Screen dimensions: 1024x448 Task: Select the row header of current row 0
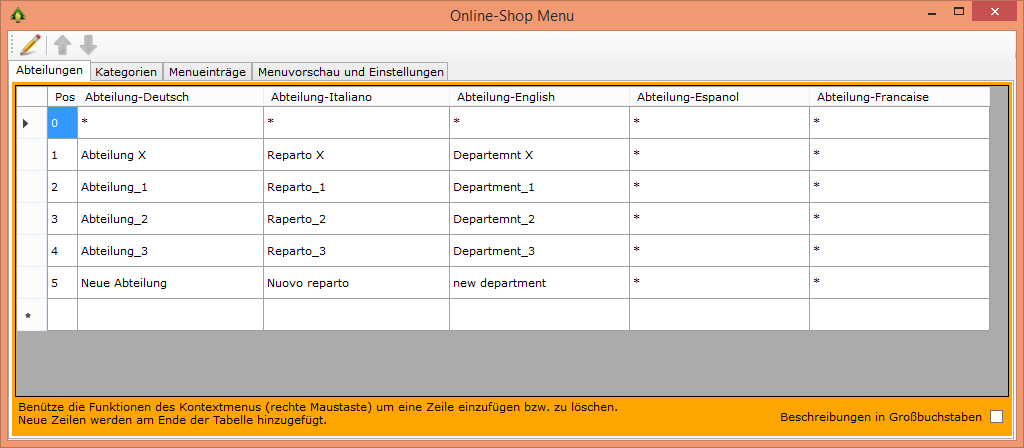31,123
